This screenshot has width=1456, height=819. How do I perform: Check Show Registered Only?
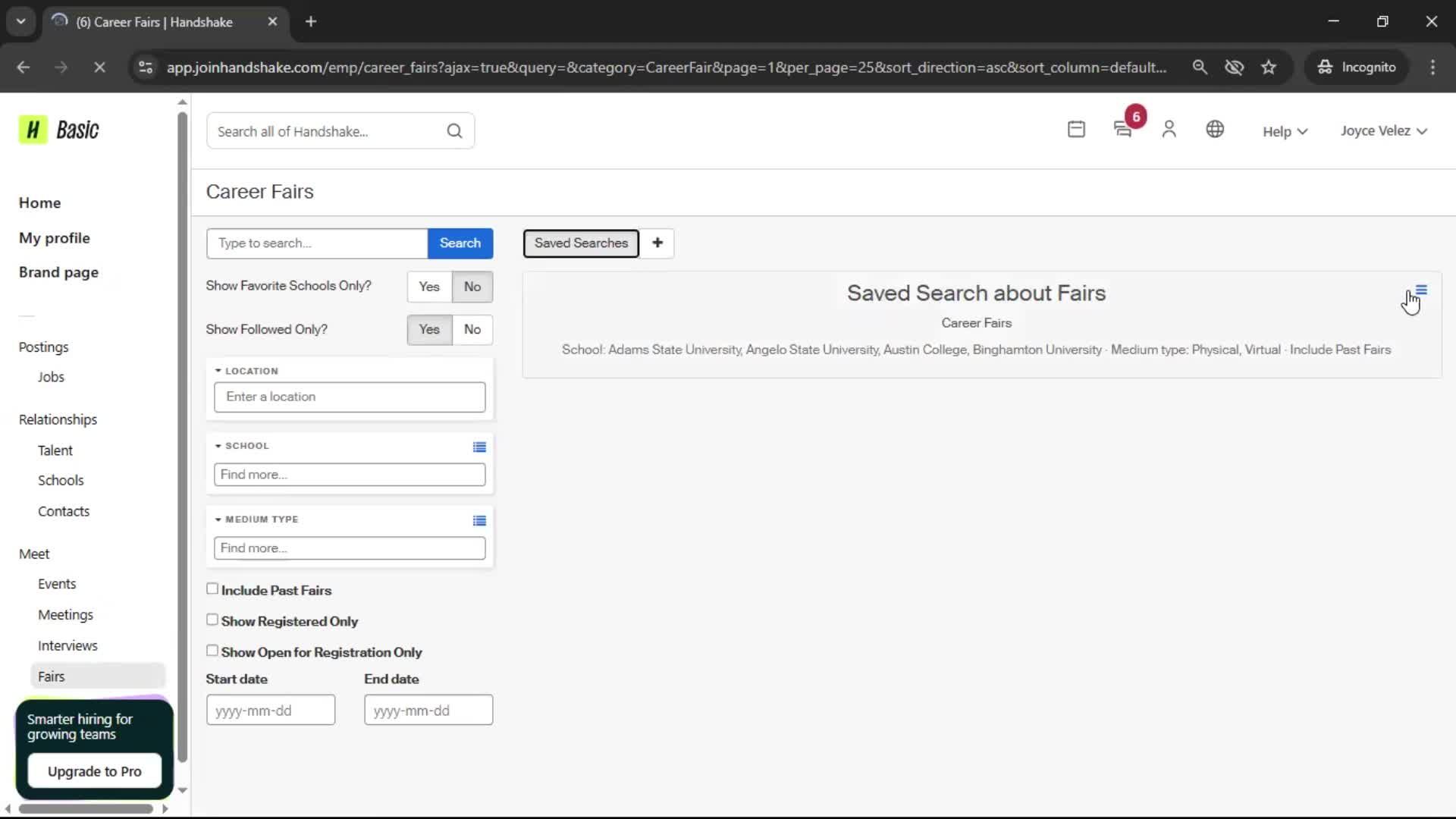tap(212, 620)
